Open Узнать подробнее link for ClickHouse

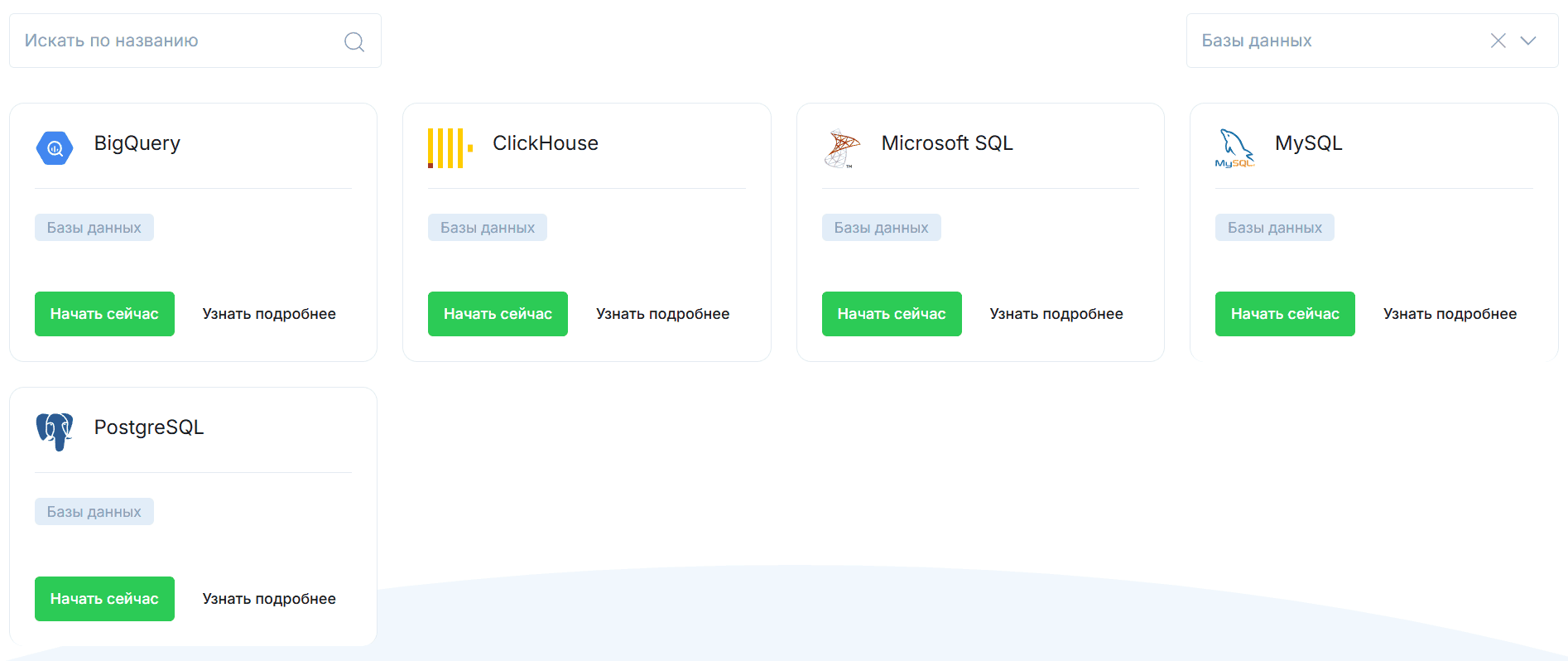[662, 314]
